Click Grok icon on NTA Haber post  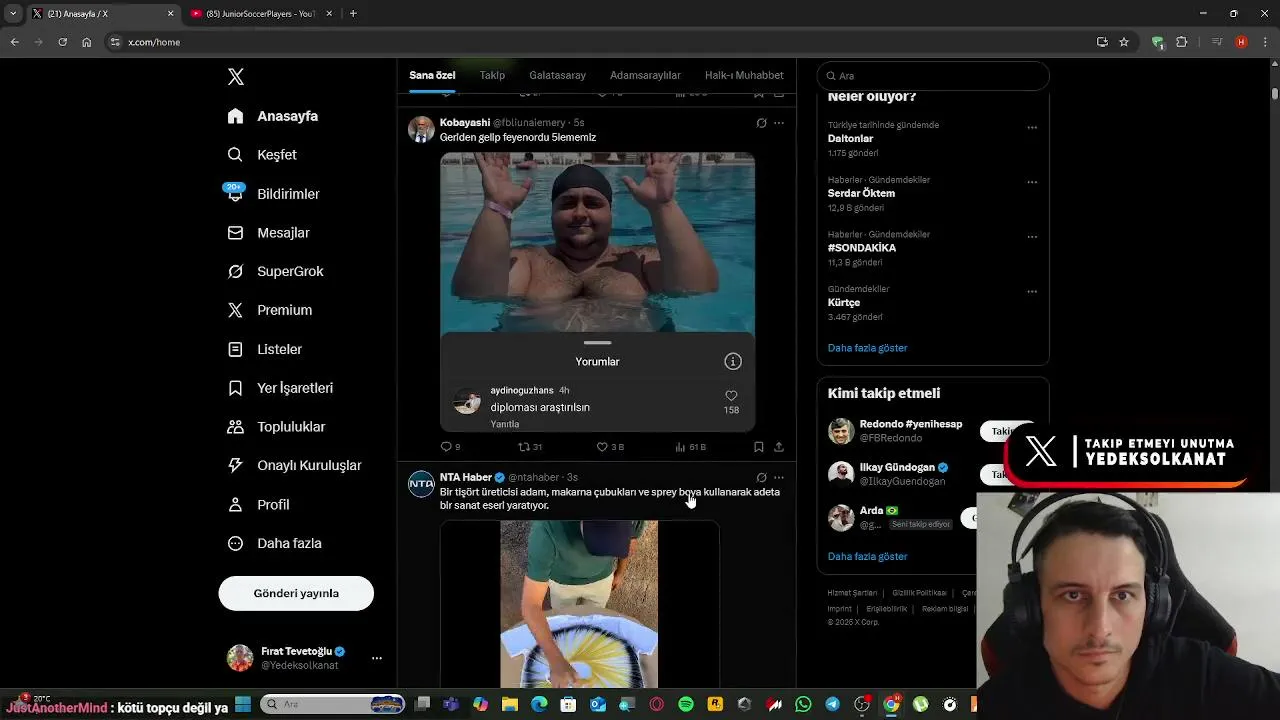coord(761,478)
